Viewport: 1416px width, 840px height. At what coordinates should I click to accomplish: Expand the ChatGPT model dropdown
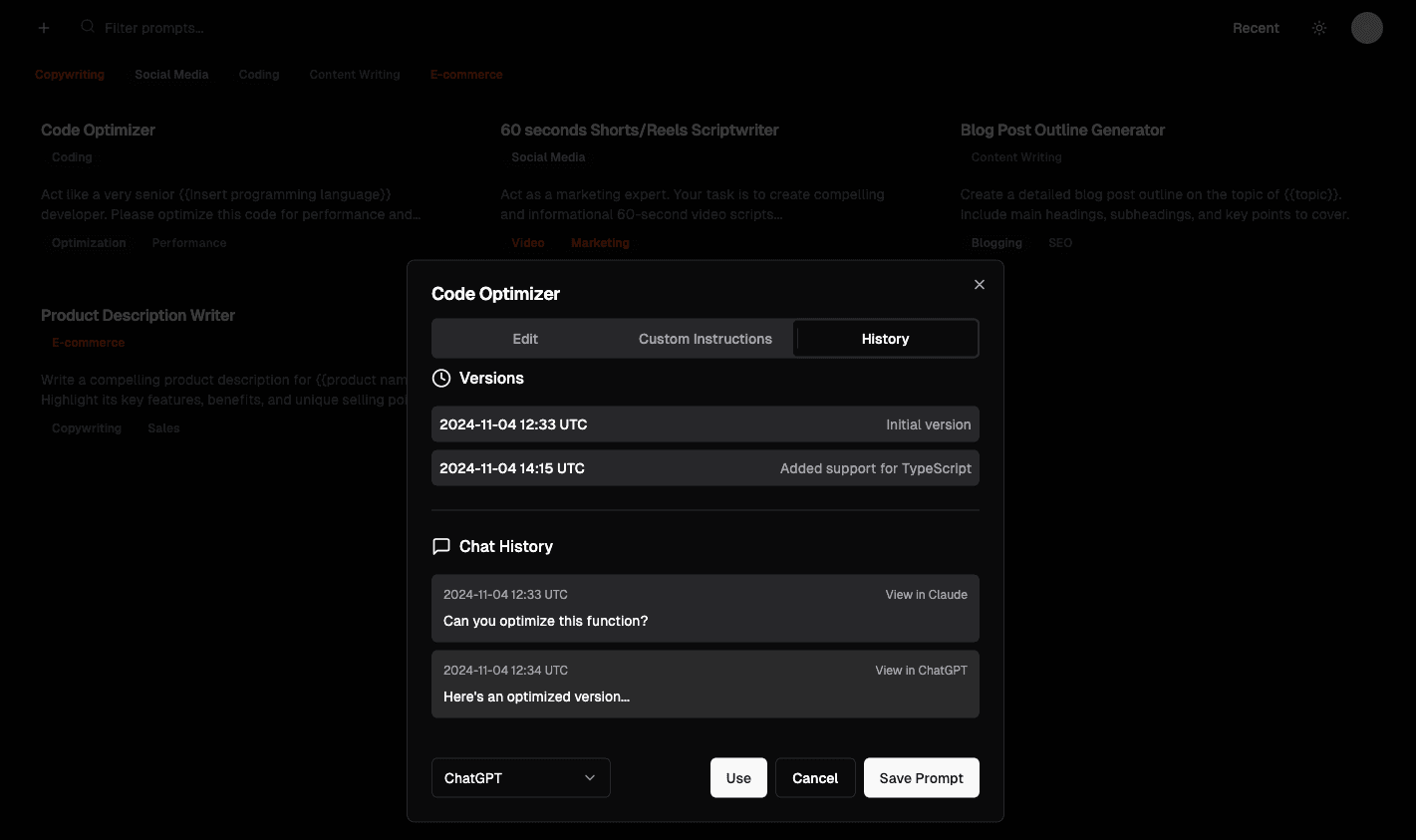[x=519, y=778]
